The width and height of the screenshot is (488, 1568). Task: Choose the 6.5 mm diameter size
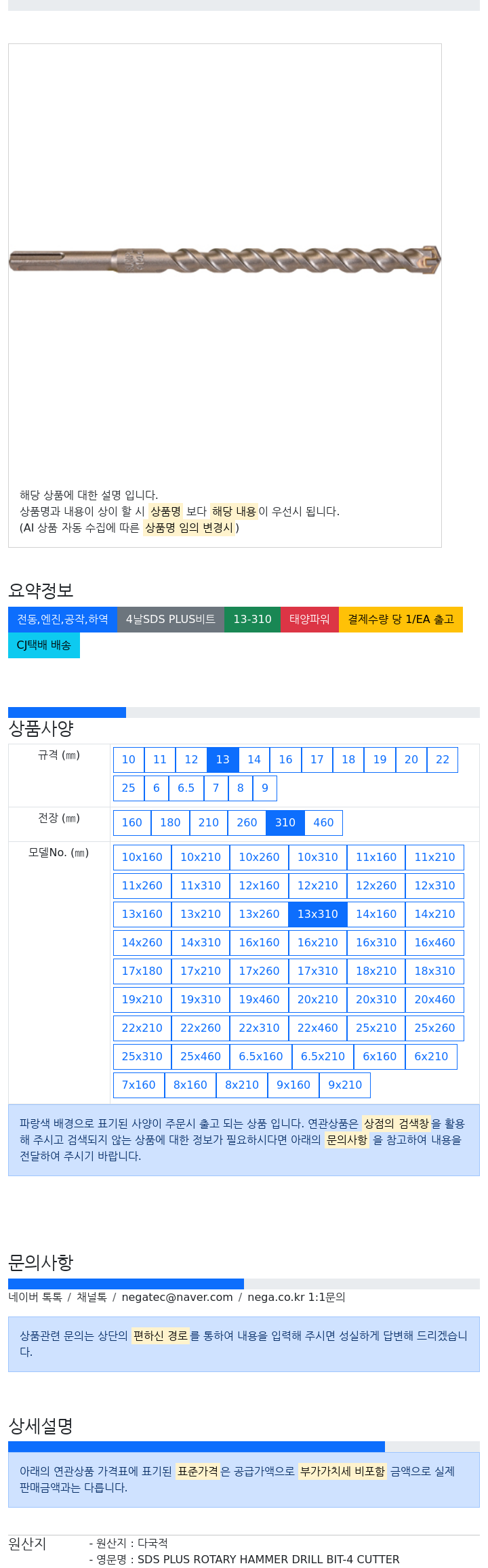(x=186, y=788)
